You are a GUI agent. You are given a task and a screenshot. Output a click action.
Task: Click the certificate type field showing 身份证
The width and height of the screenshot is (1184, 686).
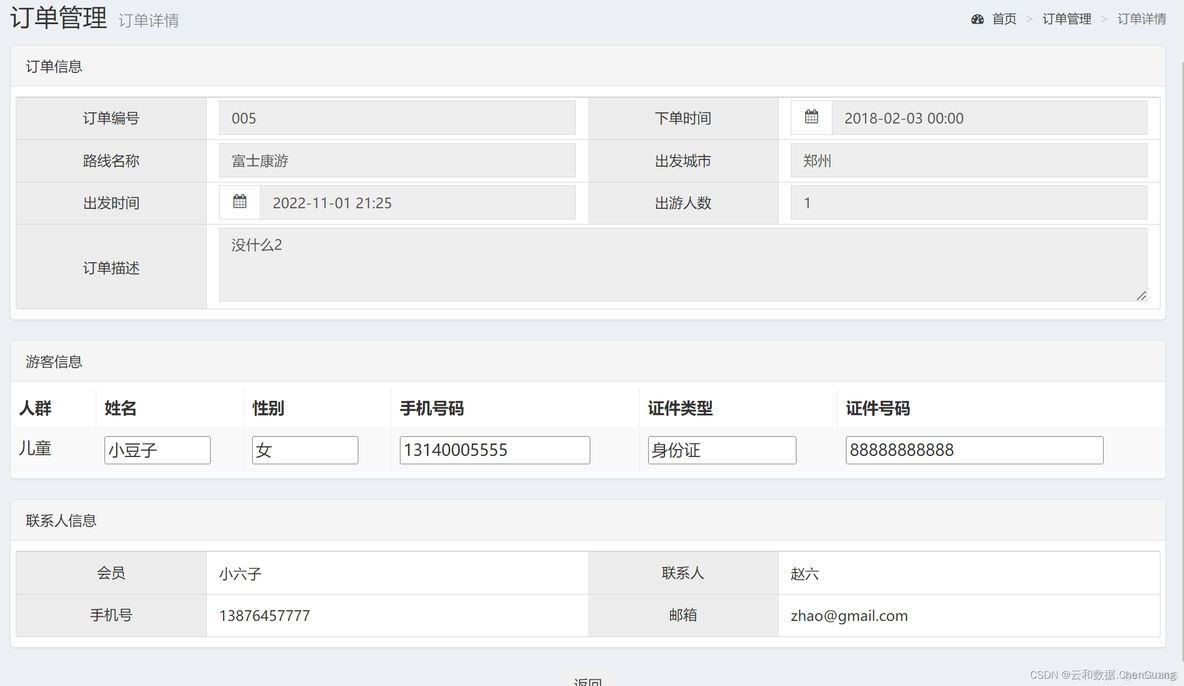[721, 450]
